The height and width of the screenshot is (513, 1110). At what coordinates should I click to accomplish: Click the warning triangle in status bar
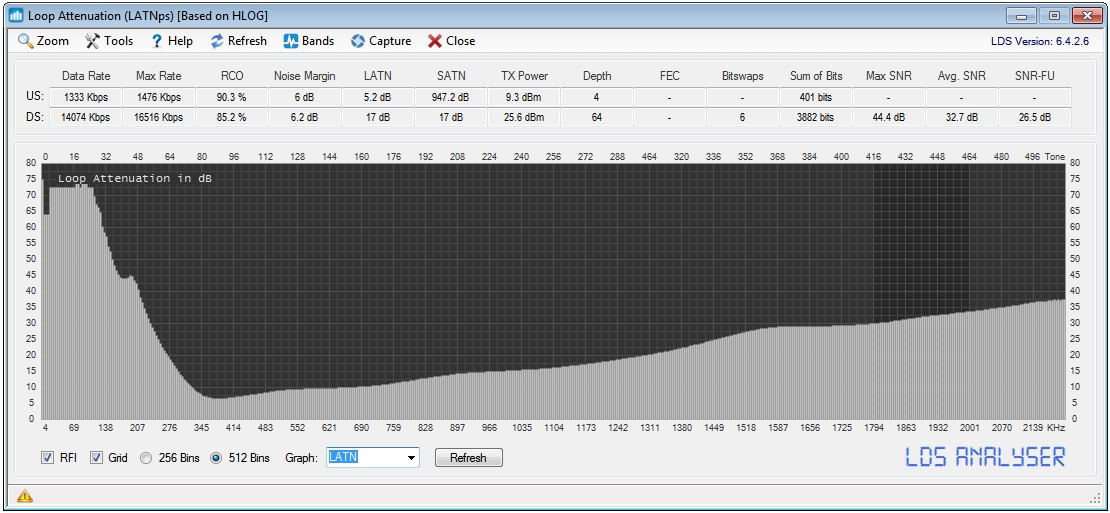coord(24,496)
